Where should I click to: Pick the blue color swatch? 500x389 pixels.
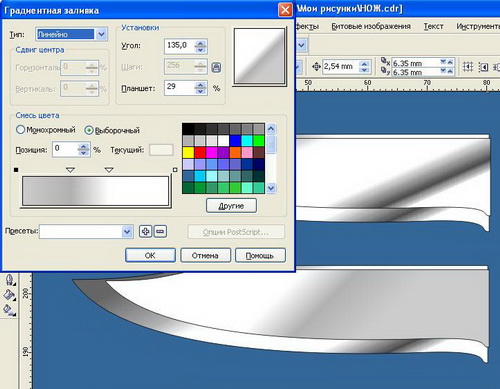pyautogui.click(x=235, y=141)
